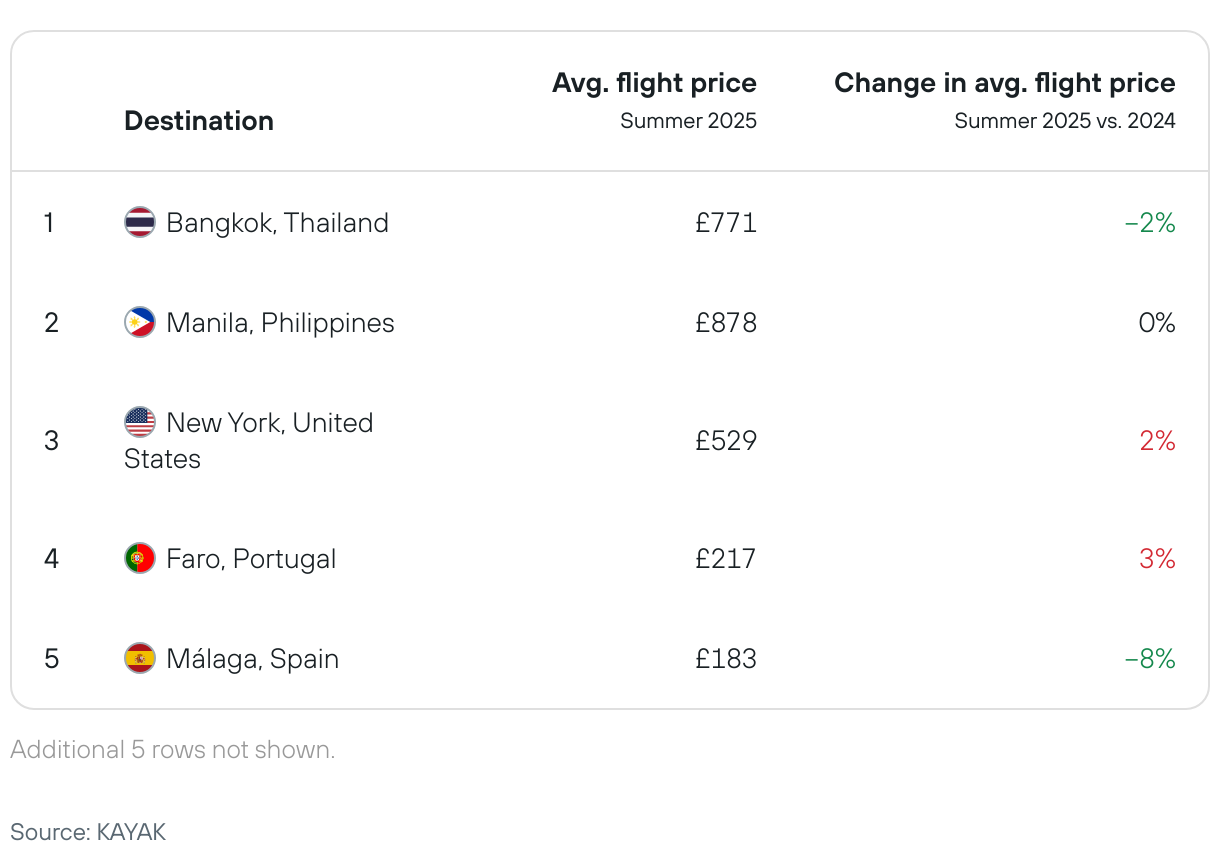The image size is (1220, 860).
Task: Click the Spain flag icon
Action: [x=140, y=659]
